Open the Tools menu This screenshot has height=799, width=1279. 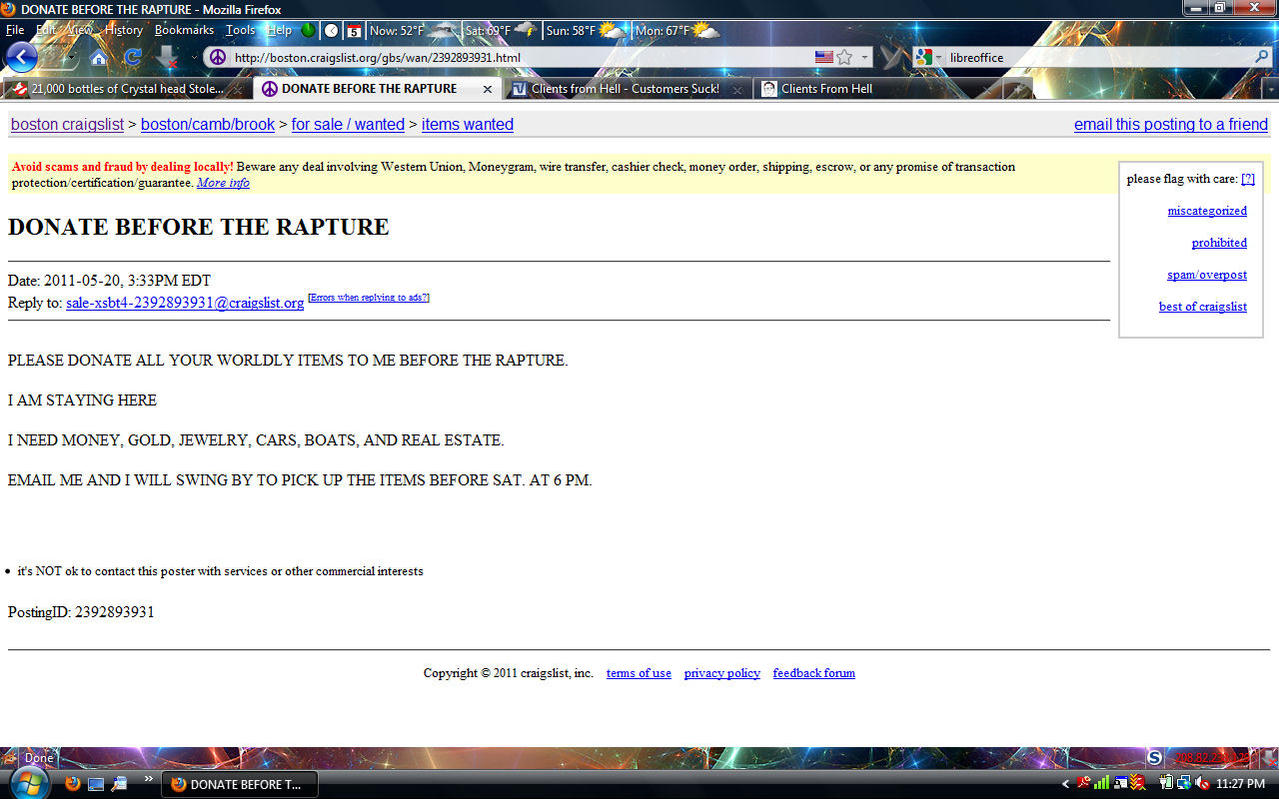[x=240, y=30]
